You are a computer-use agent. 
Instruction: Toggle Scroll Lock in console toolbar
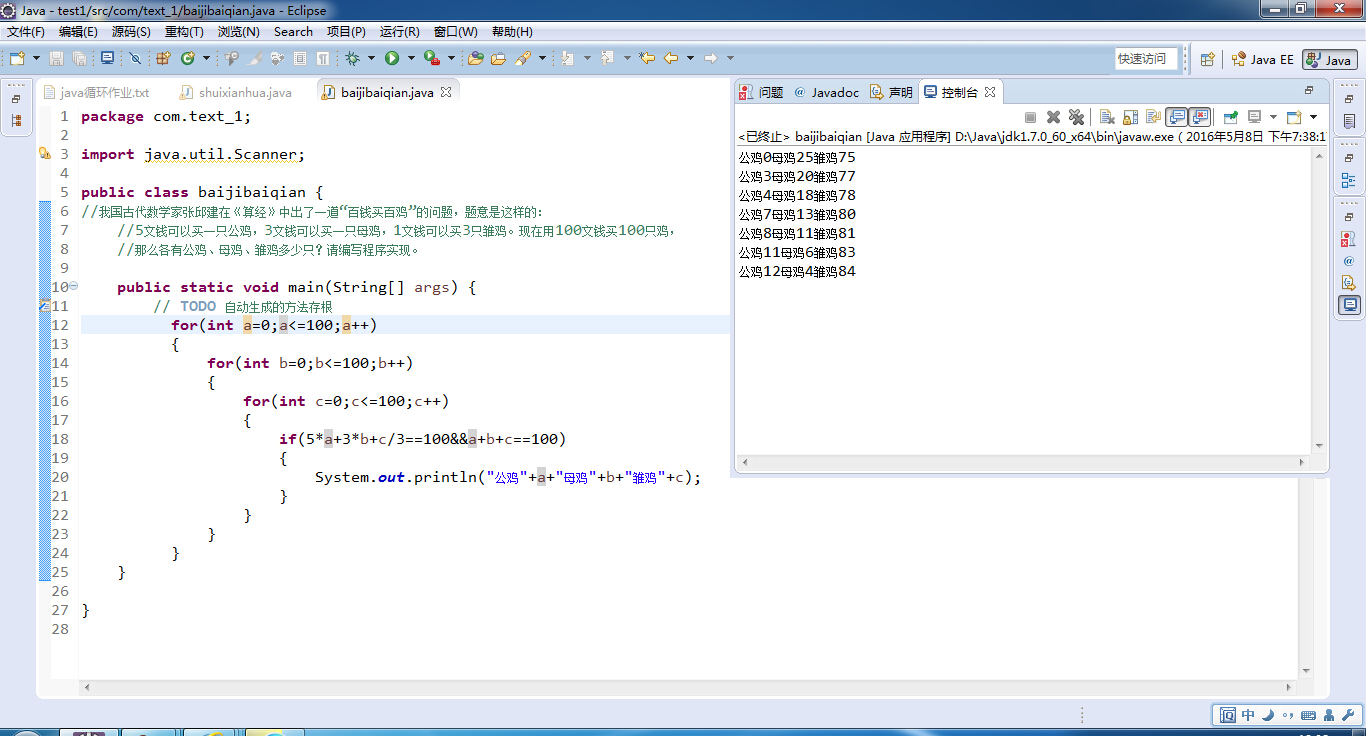(1130, 117)
